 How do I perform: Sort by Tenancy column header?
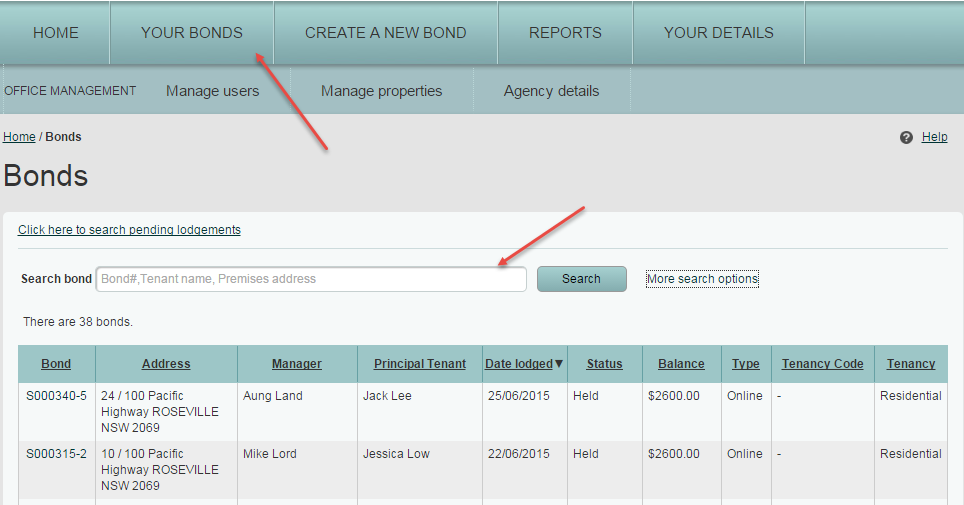(911, 364)
